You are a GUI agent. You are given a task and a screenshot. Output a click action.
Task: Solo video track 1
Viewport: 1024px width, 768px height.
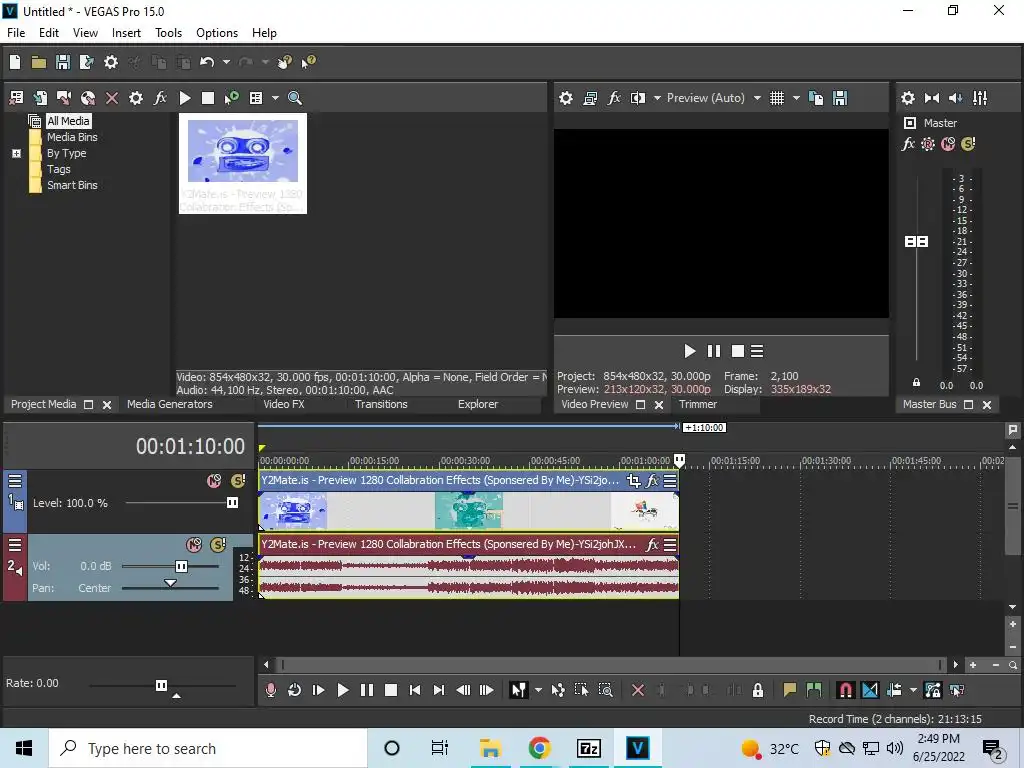238,481
